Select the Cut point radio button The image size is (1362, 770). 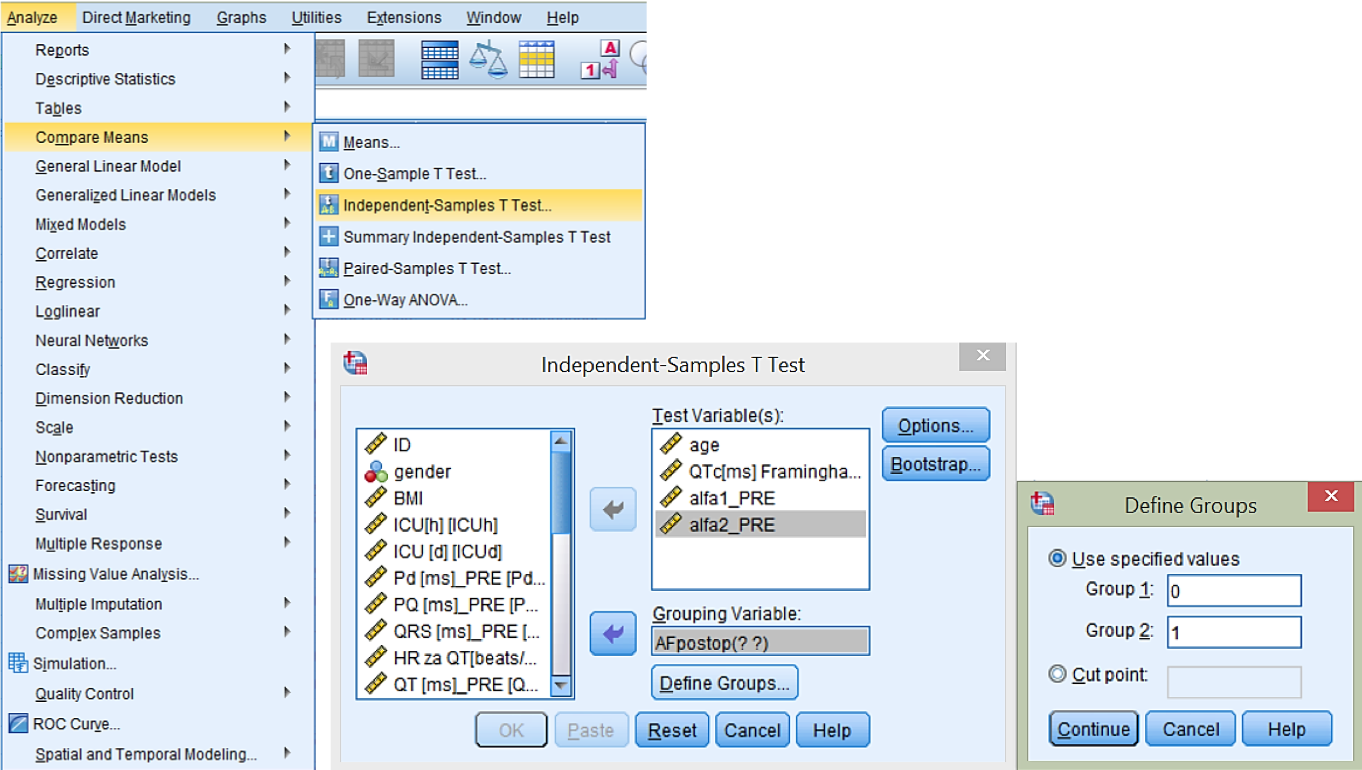1057,675
